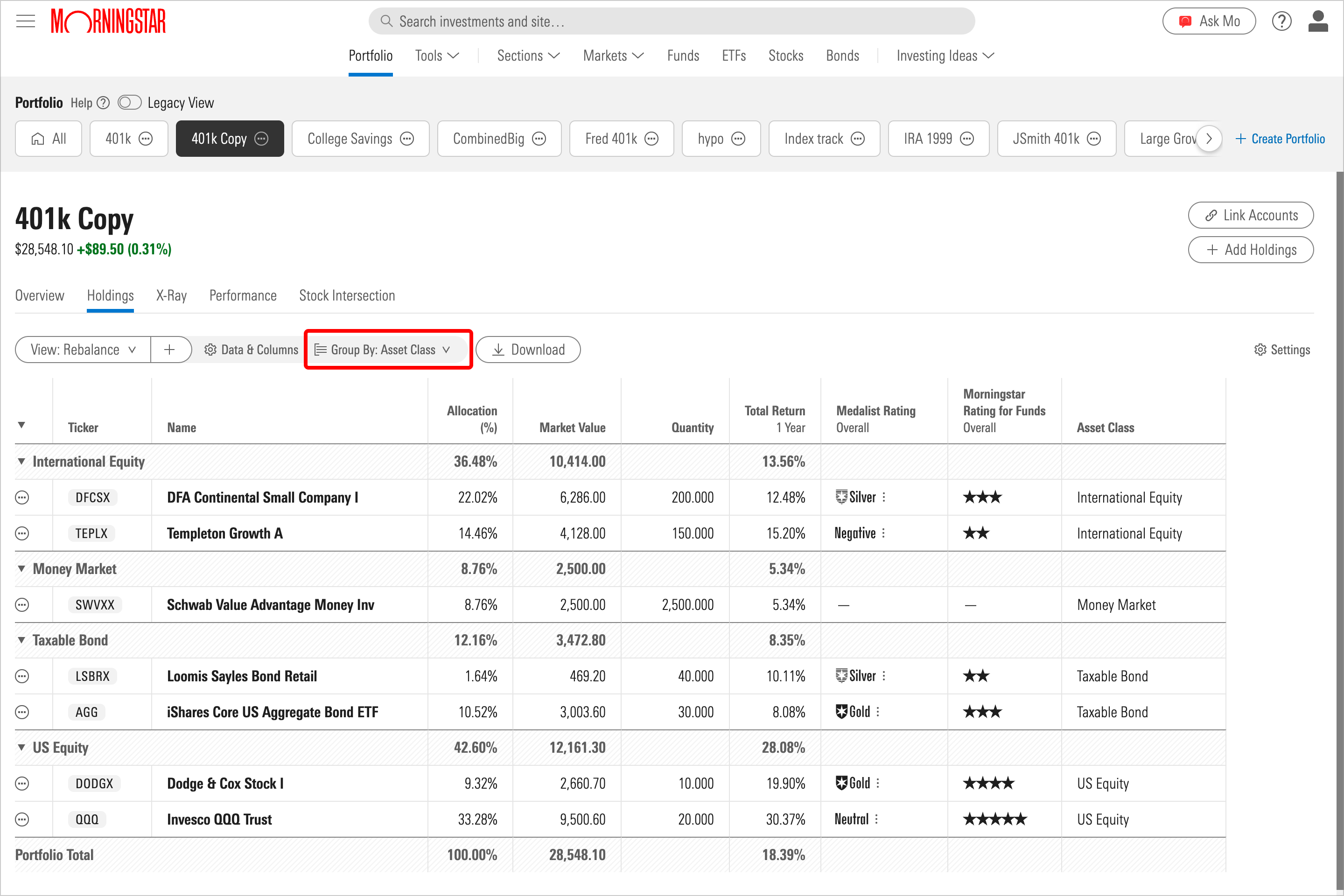Collapse all groups with header triangle
This screenshot has height=896, width=1344.
(21, 426)
